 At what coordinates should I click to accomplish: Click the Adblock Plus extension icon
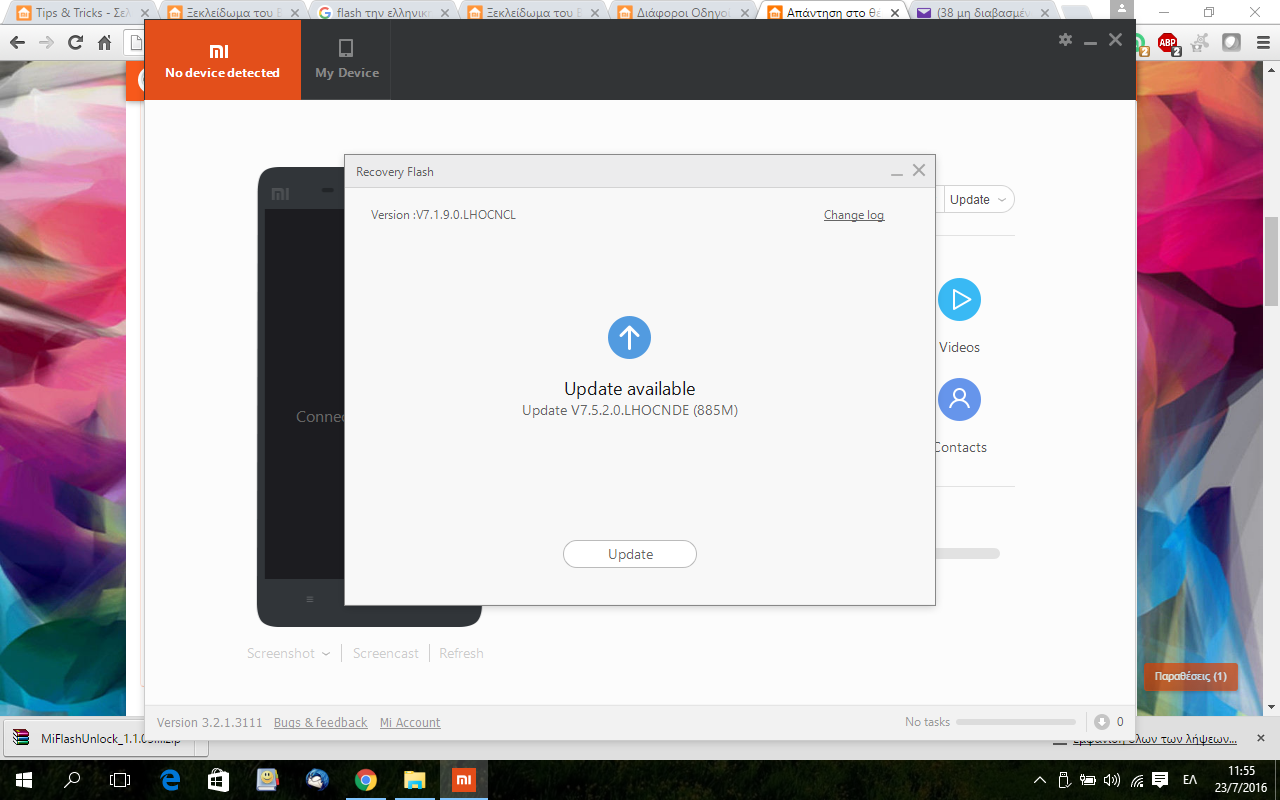(x=1167, y=43)
